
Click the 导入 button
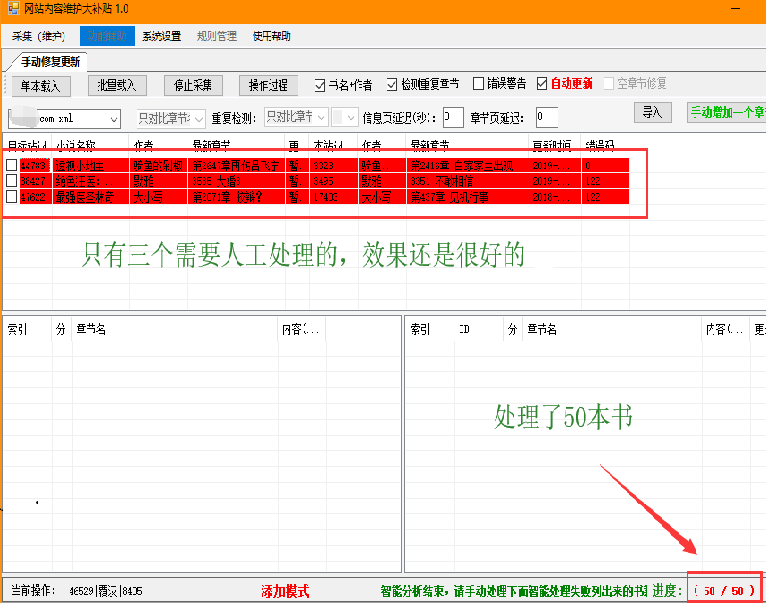pos(654,113)
